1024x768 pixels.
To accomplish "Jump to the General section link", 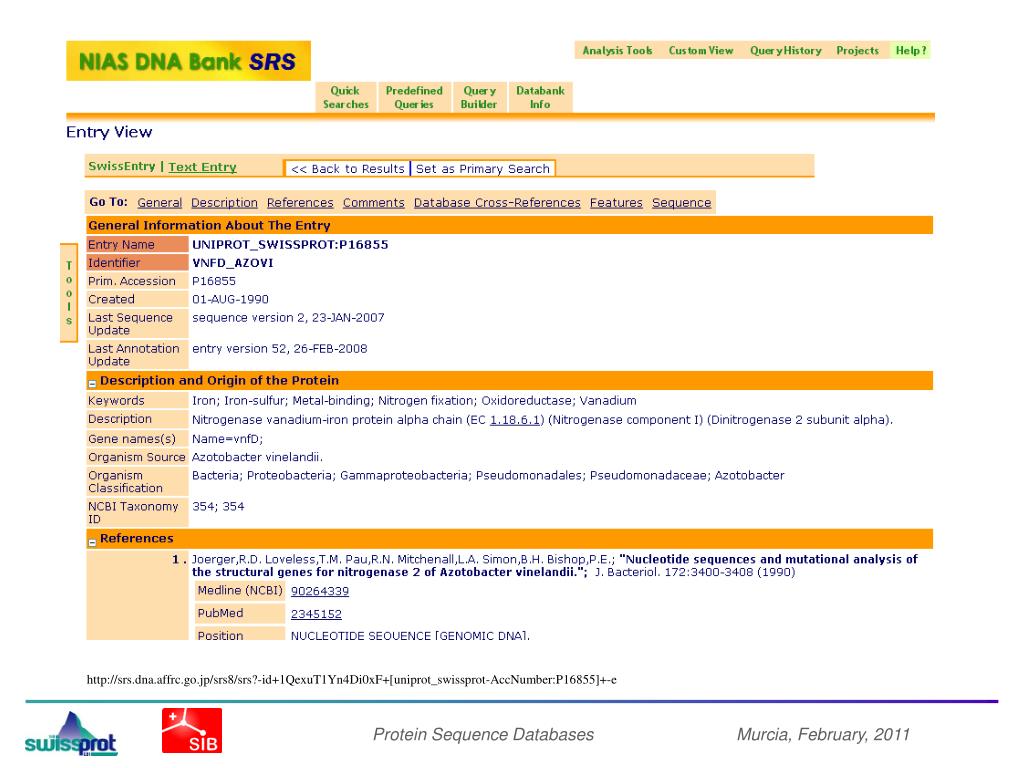I will pos(159,203).
